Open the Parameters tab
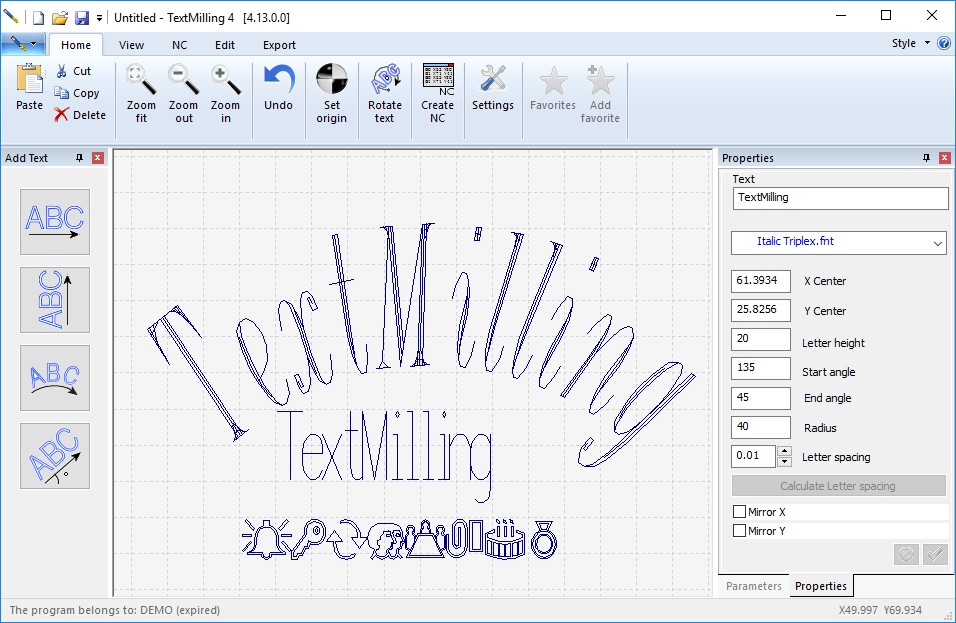 [x=754, y=586]
